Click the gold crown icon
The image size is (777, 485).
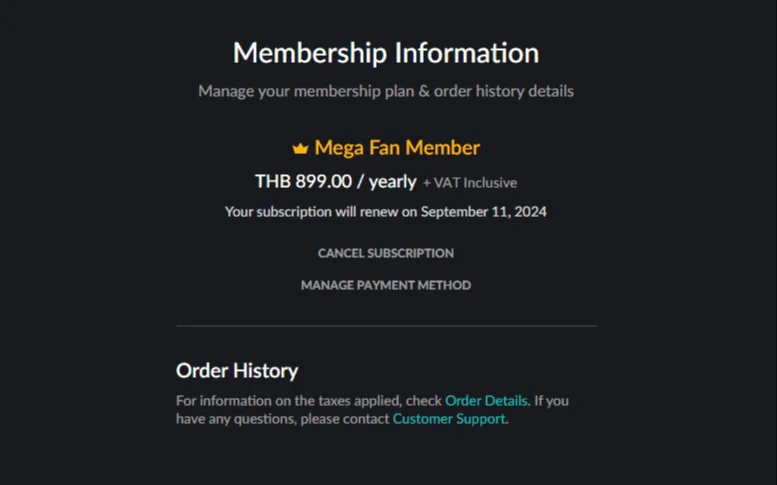click(x=300, y=148)
